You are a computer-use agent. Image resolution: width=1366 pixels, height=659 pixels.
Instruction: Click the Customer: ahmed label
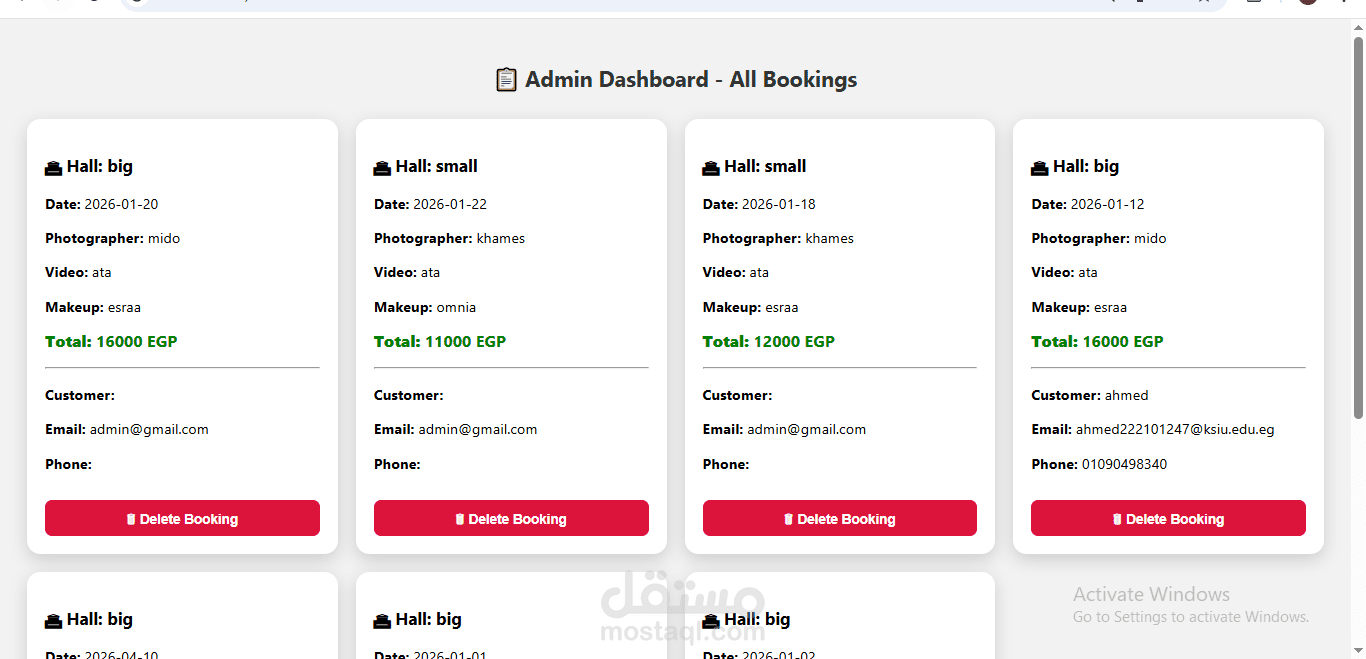(x=1090, y=395)
